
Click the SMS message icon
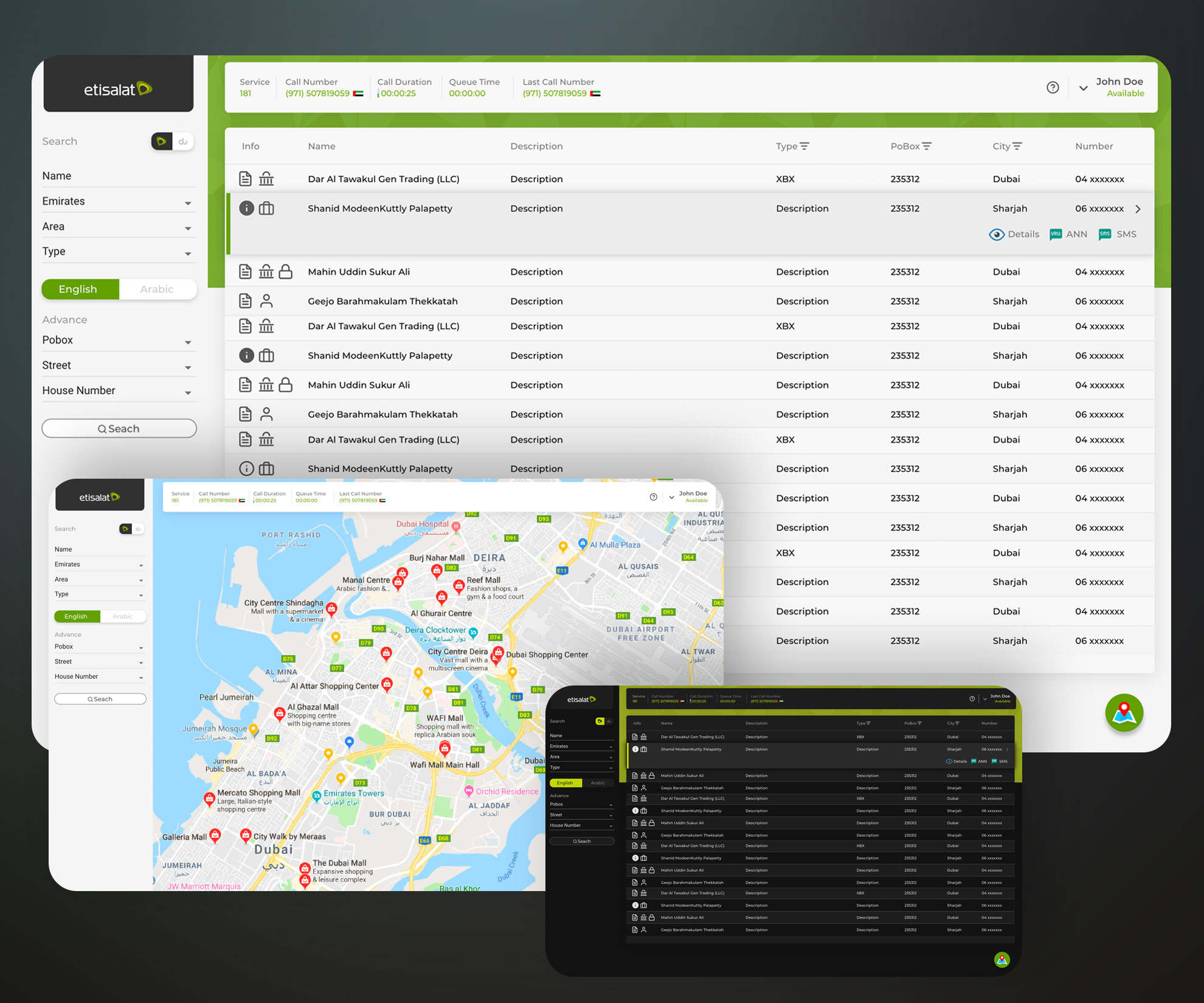click(x=1105, y=234)
